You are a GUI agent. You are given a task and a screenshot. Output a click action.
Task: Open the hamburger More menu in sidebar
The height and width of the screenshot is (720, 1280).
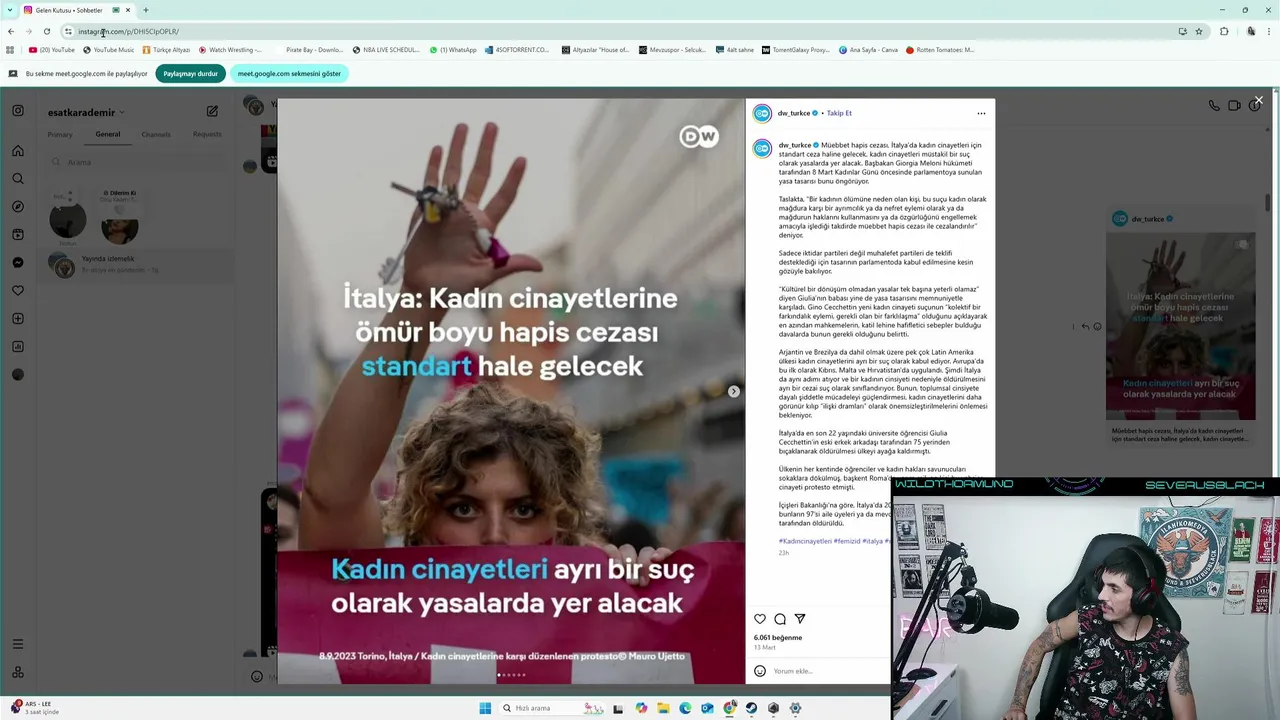[x=18, y=644]
